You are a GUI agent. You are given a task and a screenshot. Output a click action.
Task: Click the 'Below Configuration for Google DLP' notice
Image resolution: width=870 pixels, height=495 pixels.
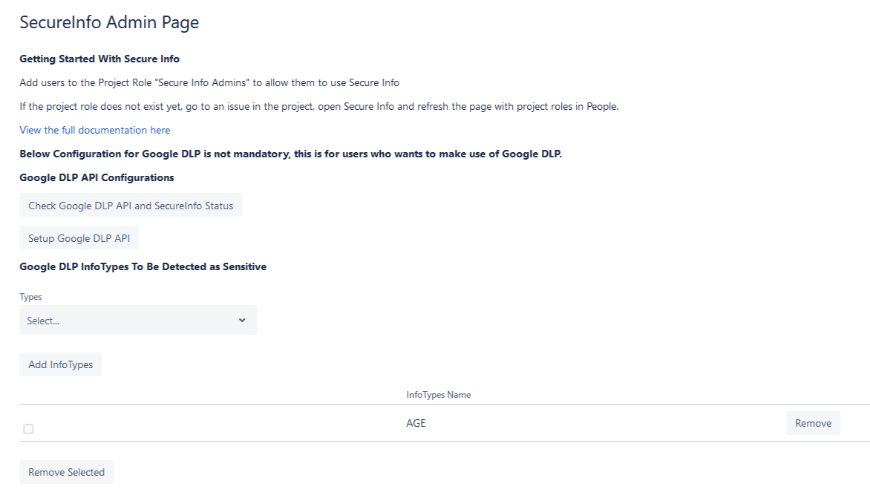[x=291, y=154]
